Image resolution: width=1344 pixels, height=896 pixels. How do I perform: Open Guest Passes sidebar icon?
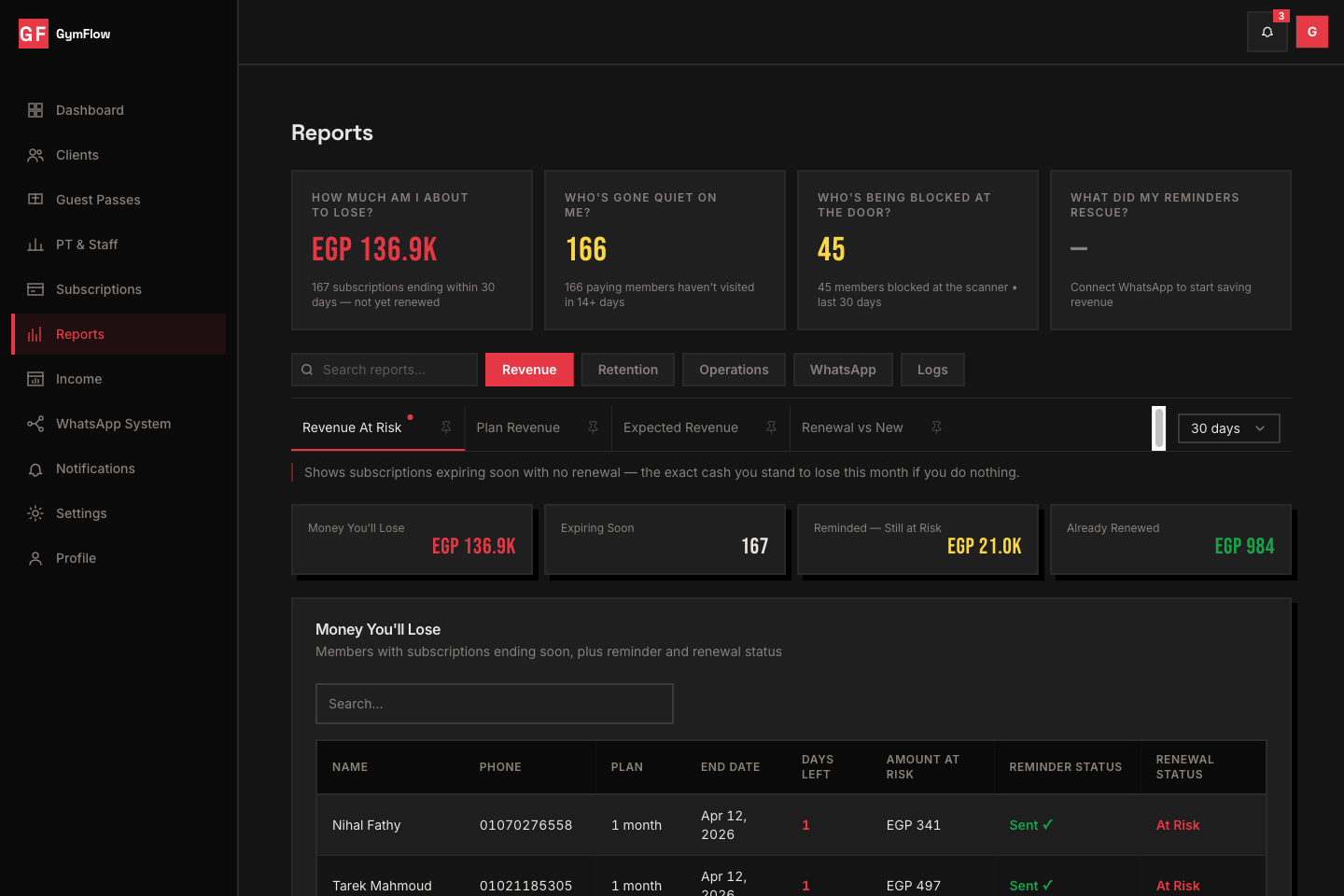(35, 200)
